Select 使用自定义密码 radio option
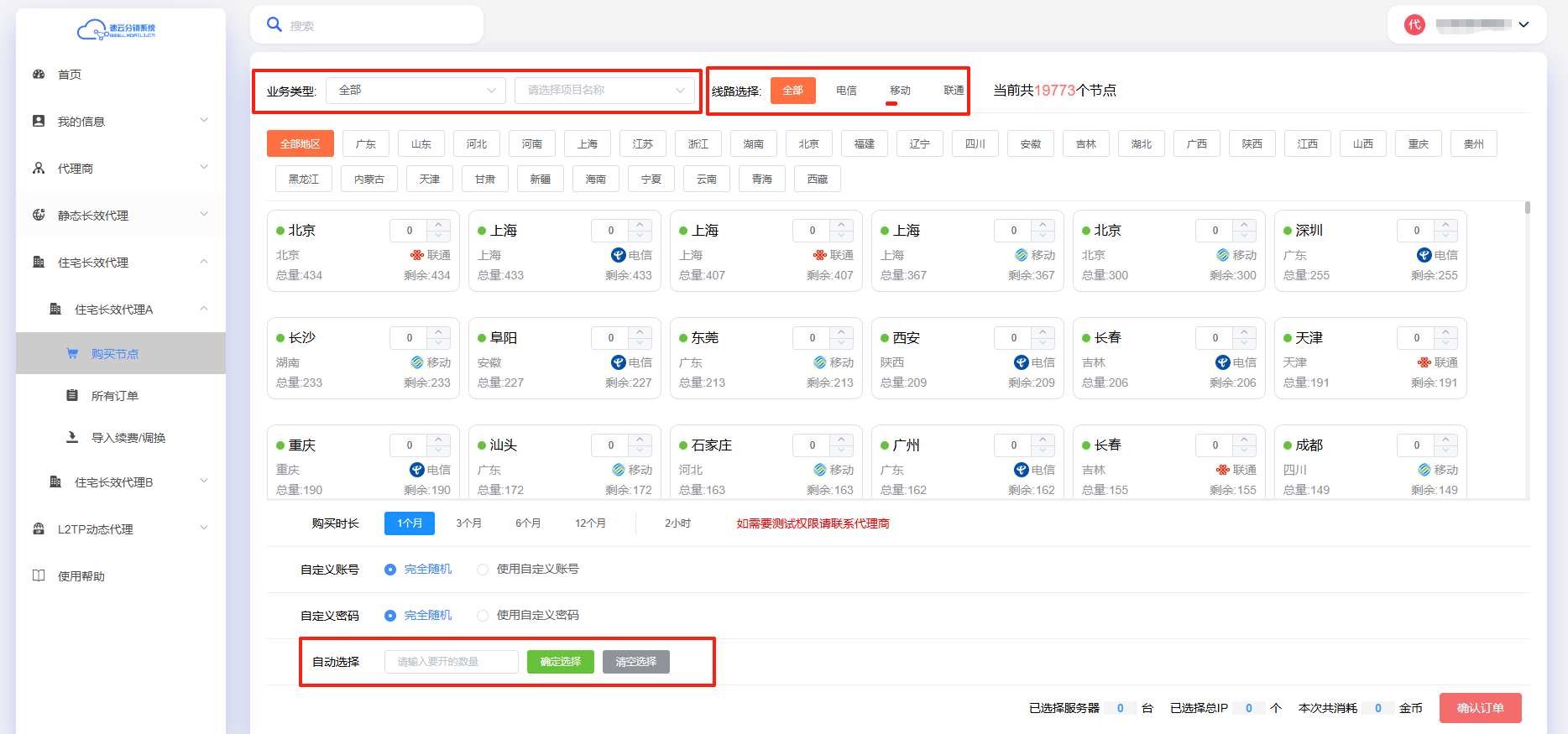The width and height of the screenshot is (1568, 734). [x=483, y=616]
